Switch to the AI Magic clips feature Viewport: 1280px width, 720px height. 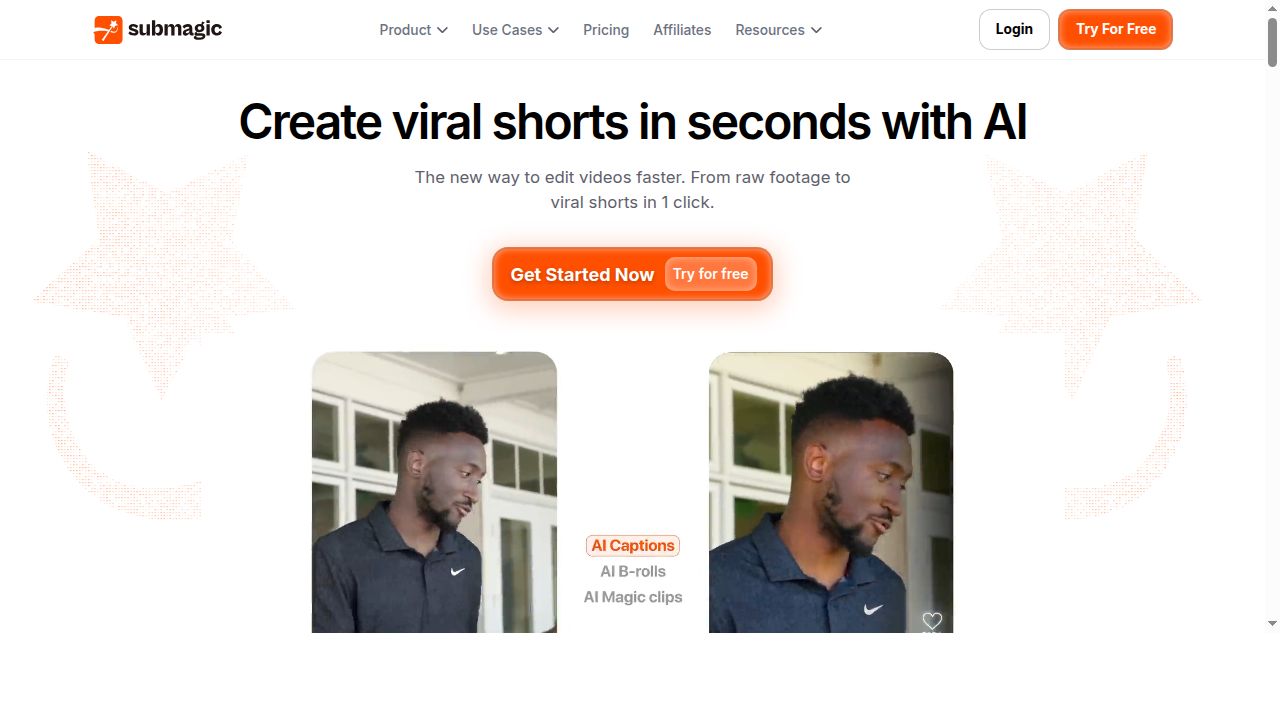633,597
